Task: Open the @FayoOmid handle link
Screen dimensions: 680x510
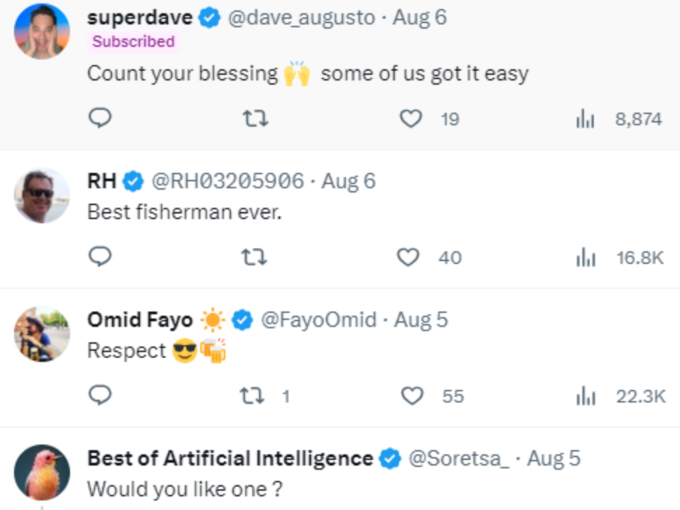Action: (319, 320)
